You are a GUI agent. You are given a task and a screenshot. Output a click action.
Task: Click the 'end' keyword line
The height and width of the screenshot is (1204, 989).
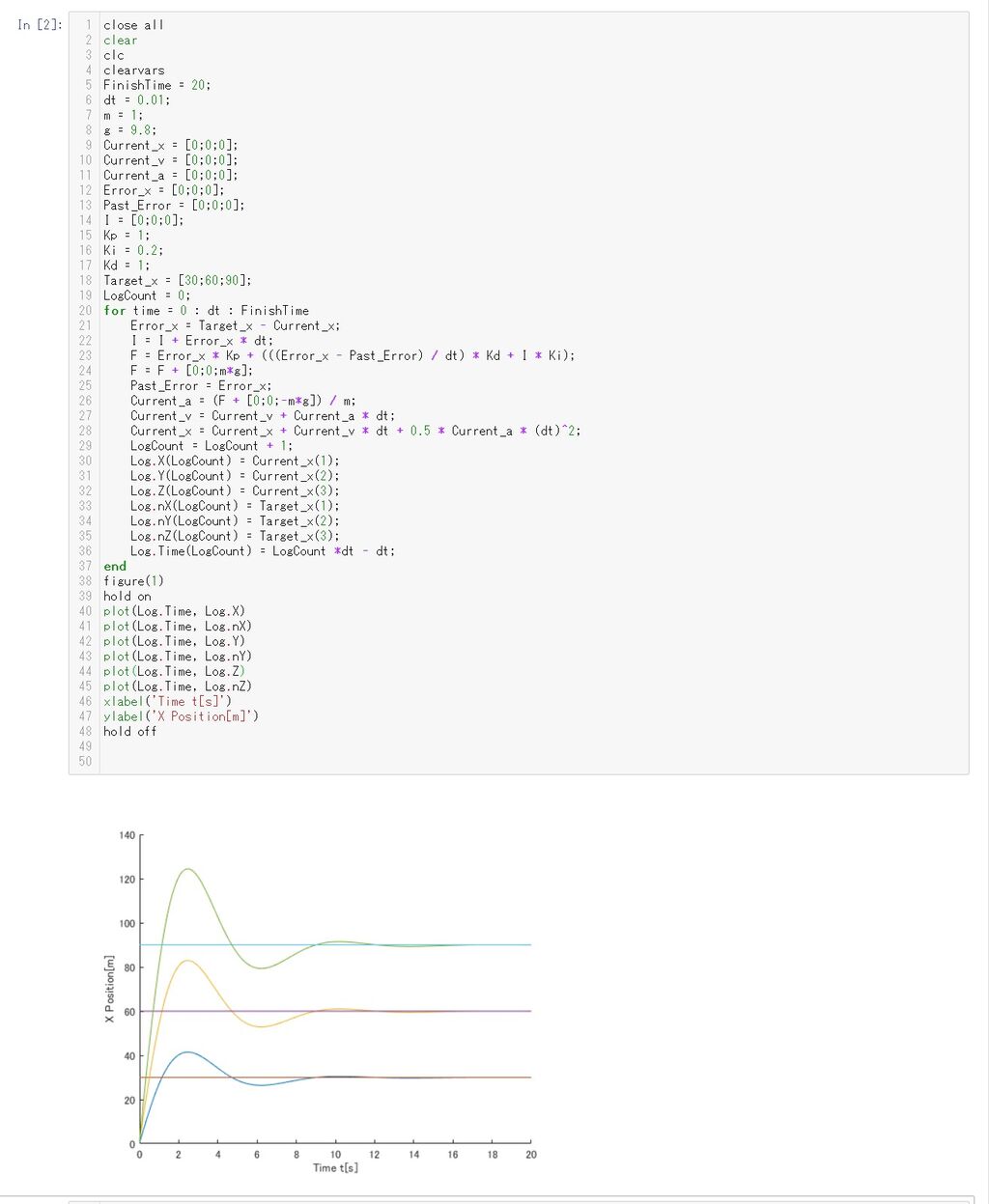point(115,567)
